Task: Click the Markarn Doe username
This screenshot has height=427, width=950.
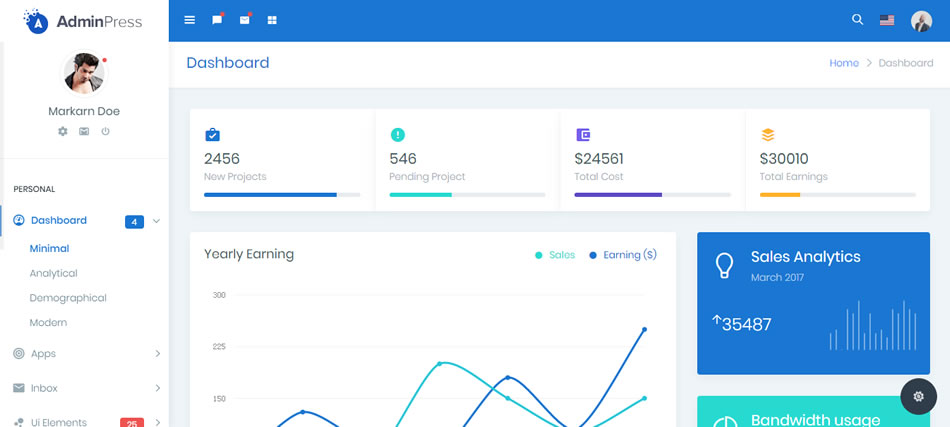Action: (x=84, y=111)
